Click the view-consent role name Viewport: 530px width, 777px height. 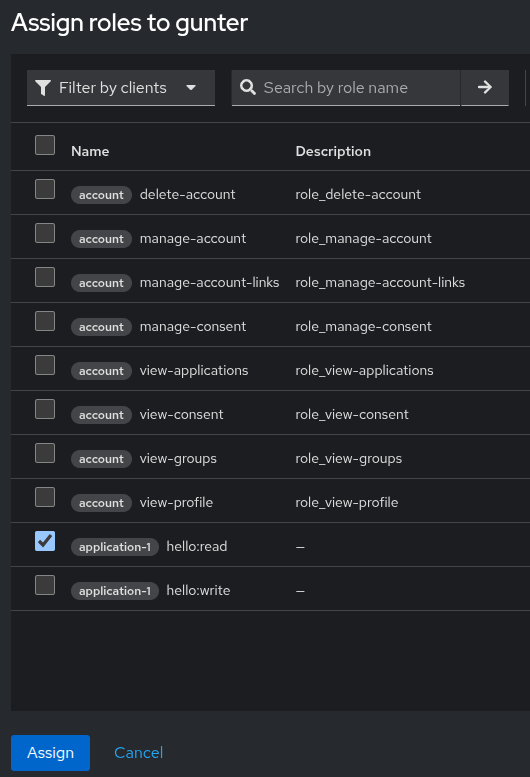pos(181,415)
